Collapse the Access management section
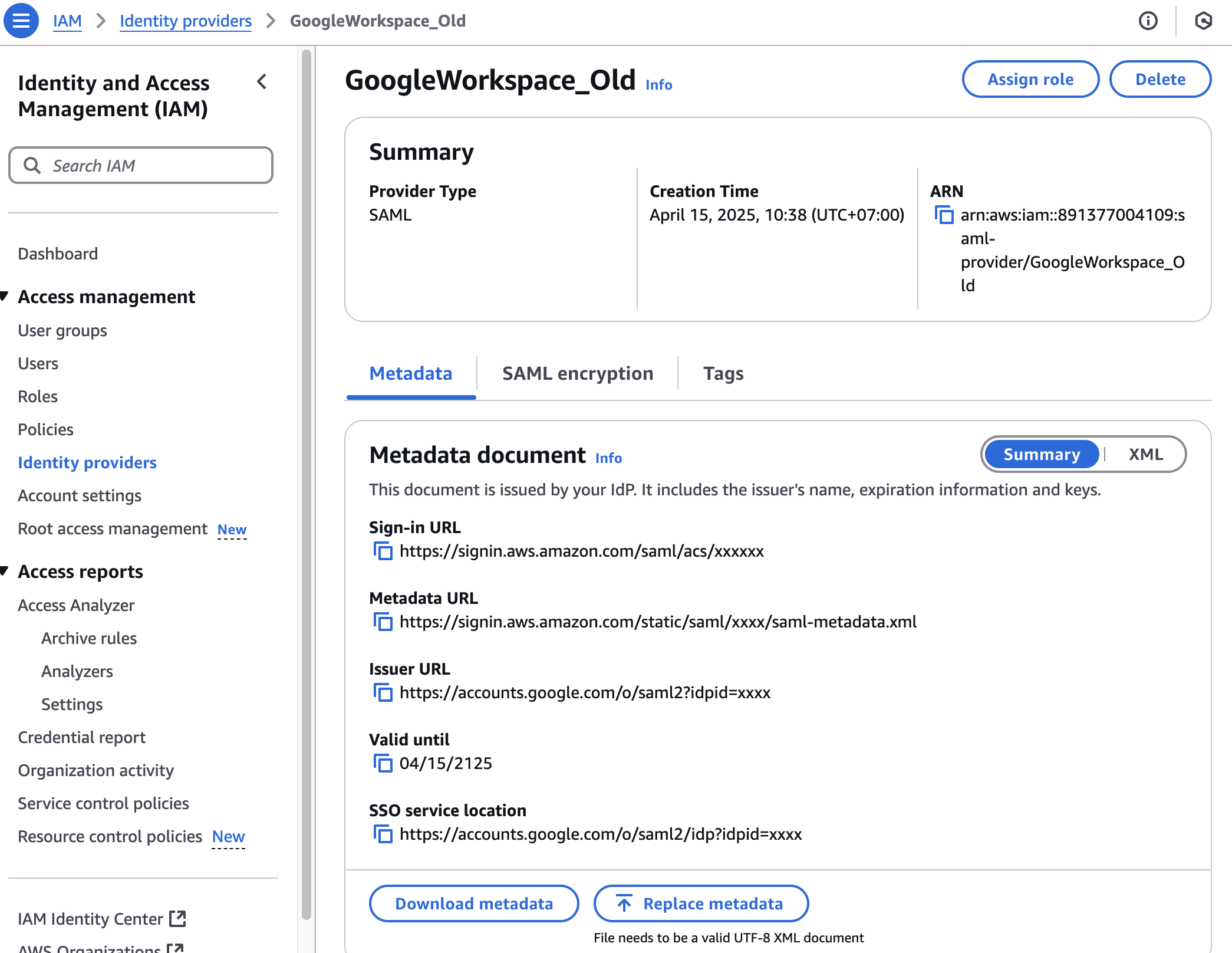Viewport: 1232px width, 953px height. (x=5, y=296)
